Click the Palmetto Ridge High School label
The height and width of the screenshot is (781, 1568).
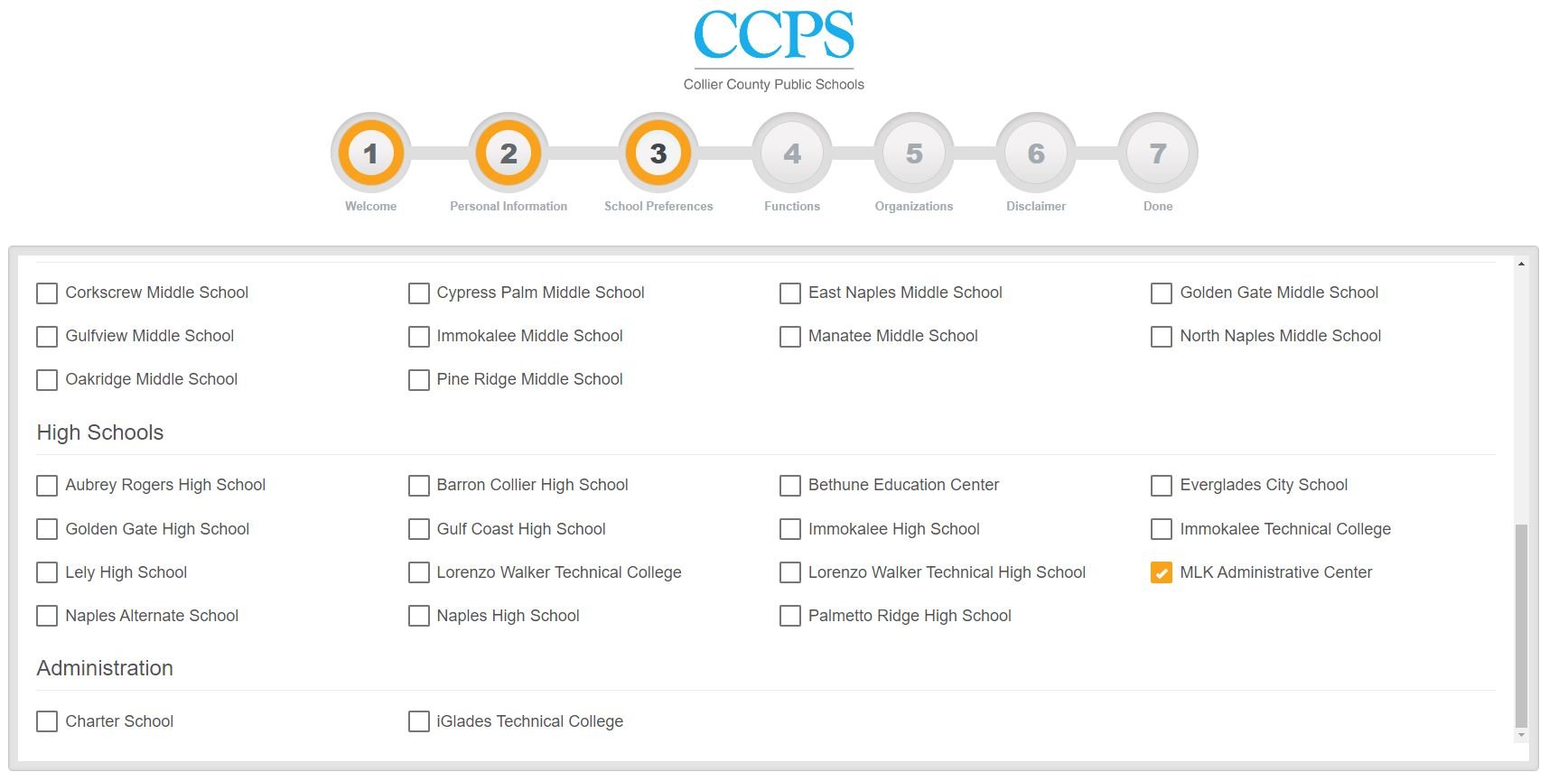pos(910,616)
